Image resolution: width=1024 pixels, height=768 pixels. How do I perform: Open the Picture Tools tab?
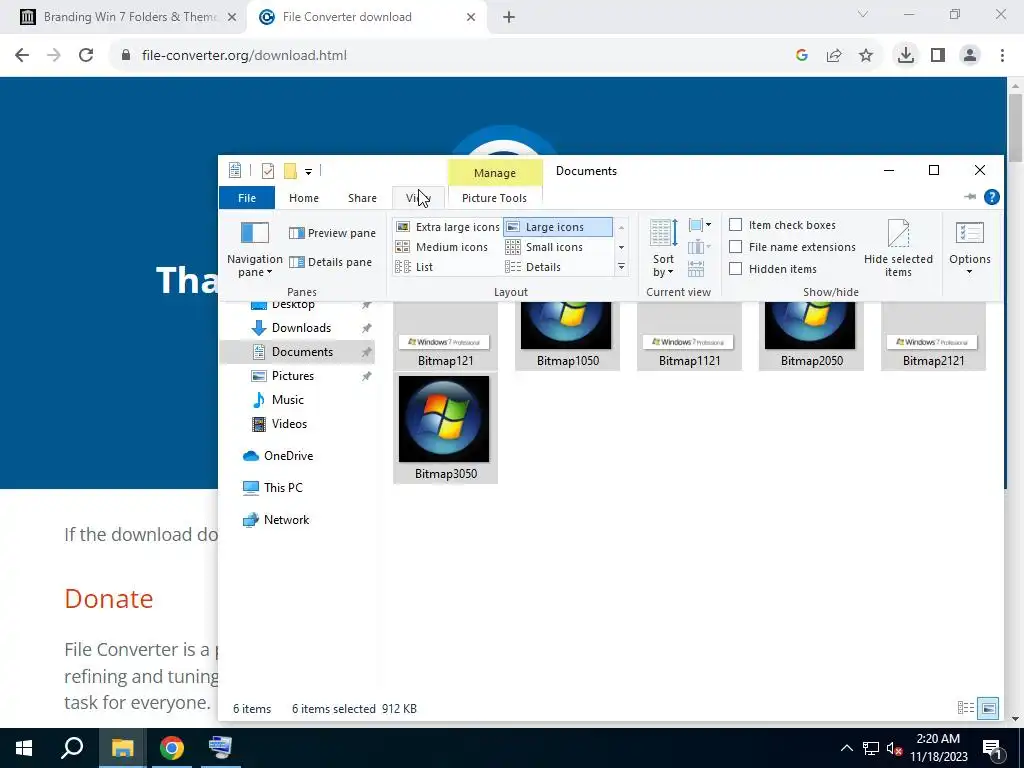point(494,198)
